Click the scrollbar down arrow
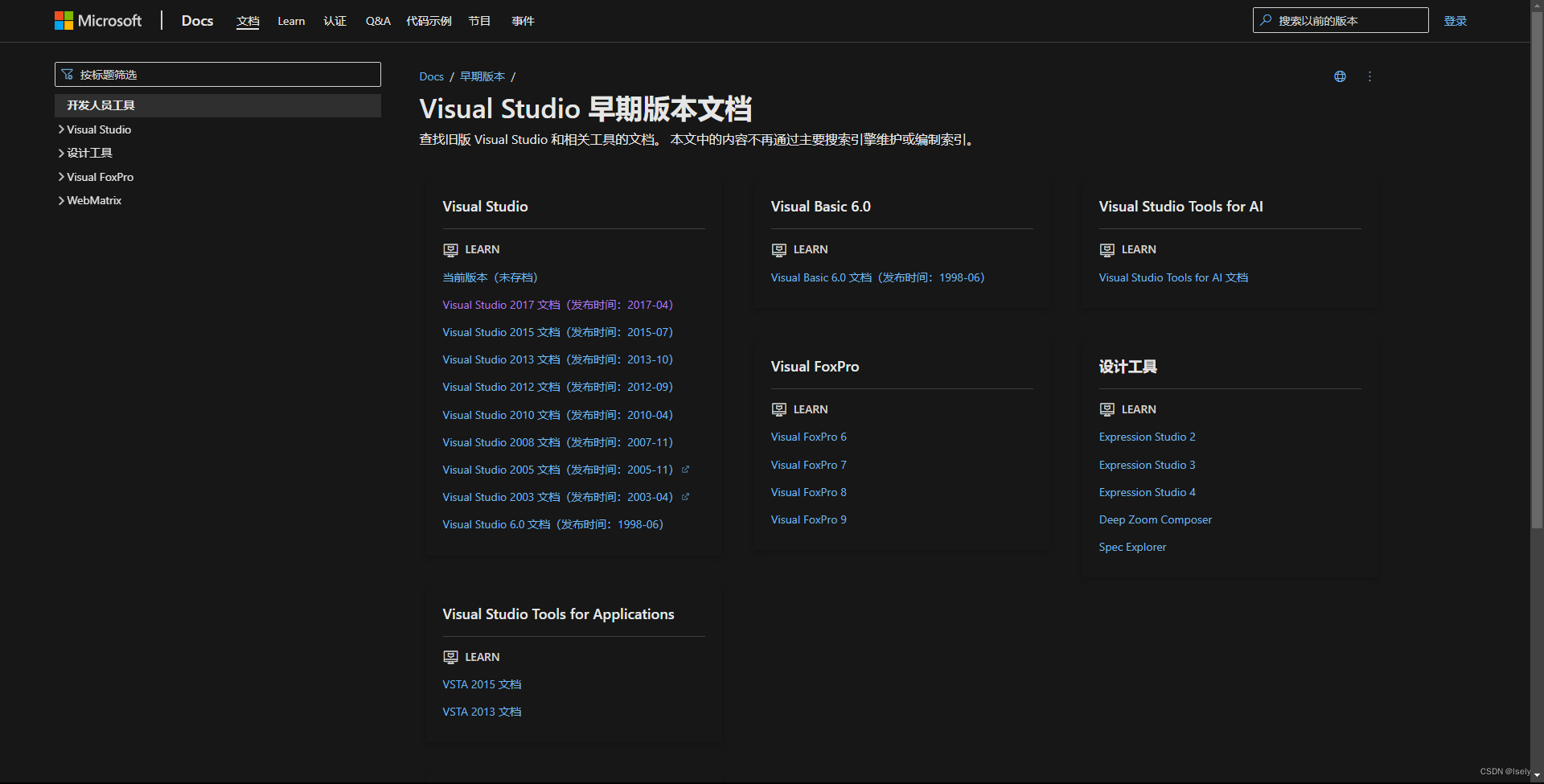Image resolution: width=1544 pixels, height=784 pixels. click(1537, 775)
